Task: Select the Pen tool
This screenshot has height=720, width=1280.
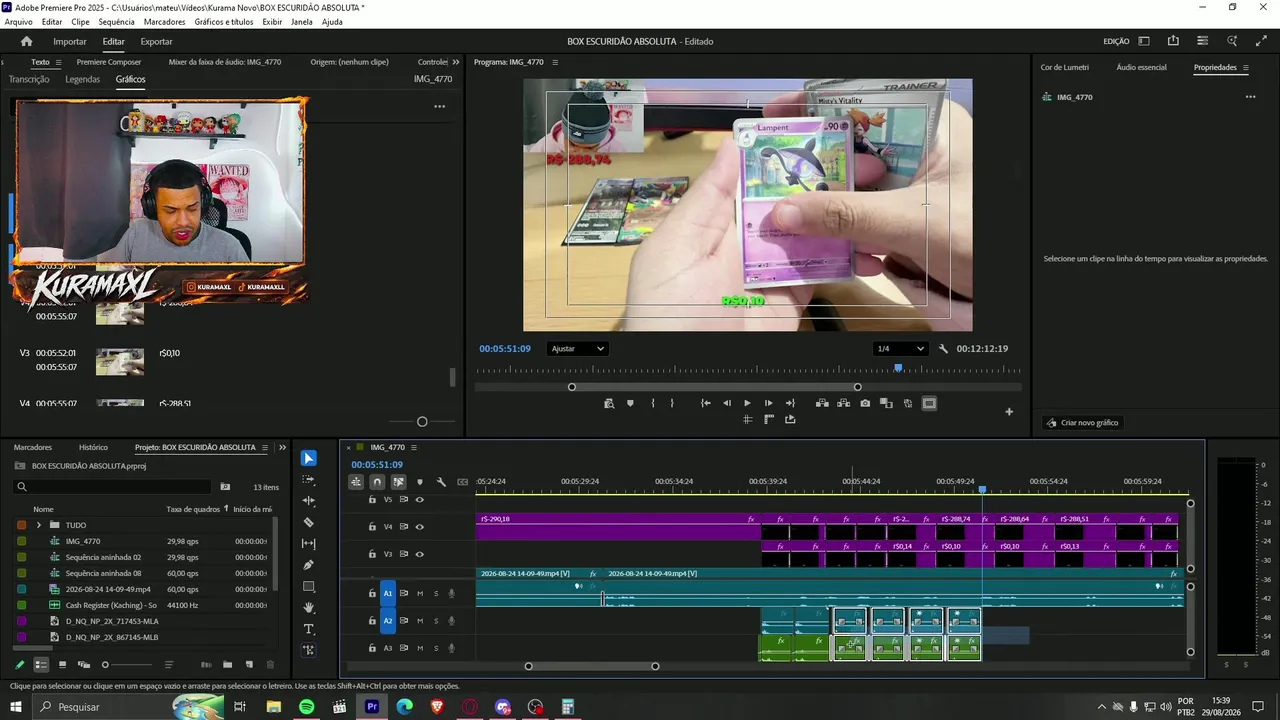Action: (309, 565)
